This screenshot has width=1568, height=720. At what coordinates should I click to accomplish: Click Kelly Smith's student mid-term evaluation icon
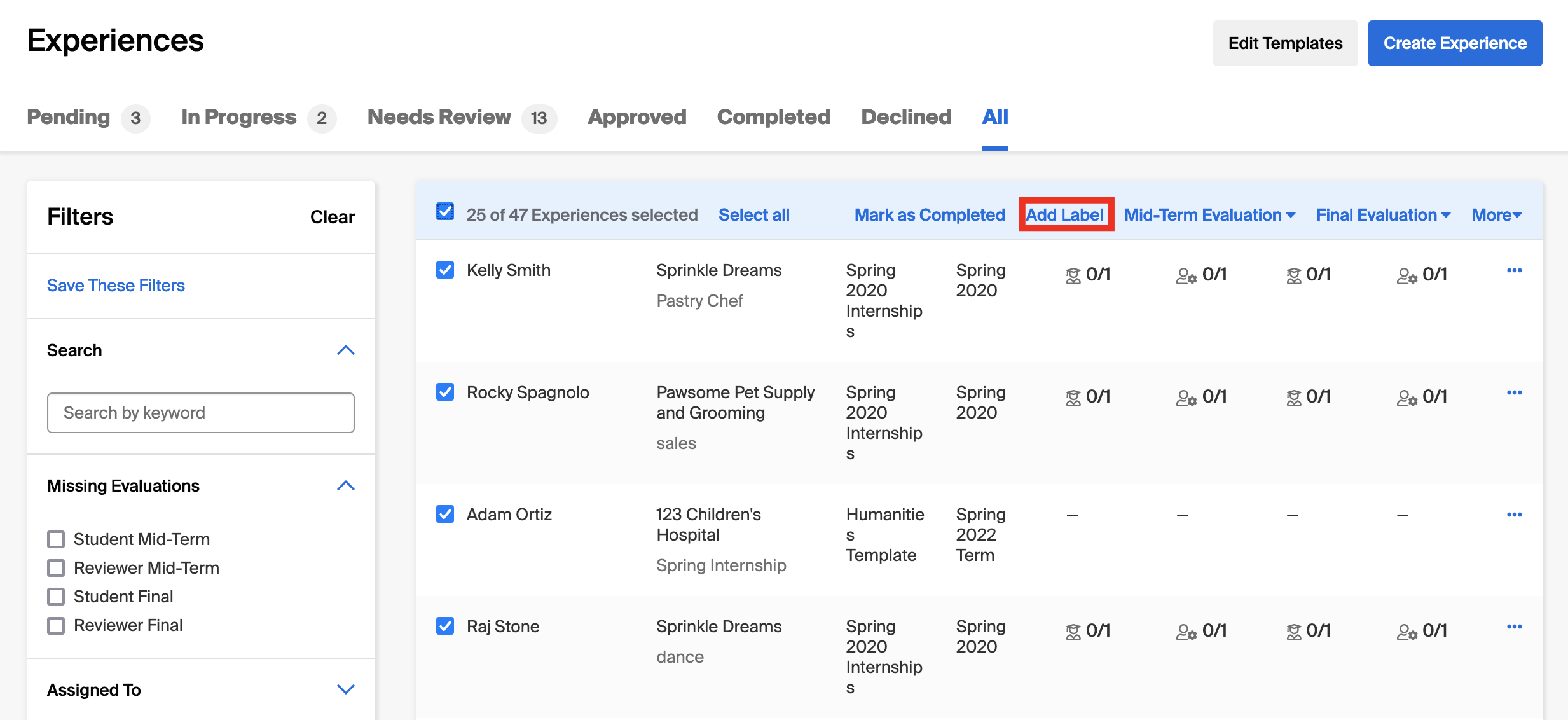1073,275
